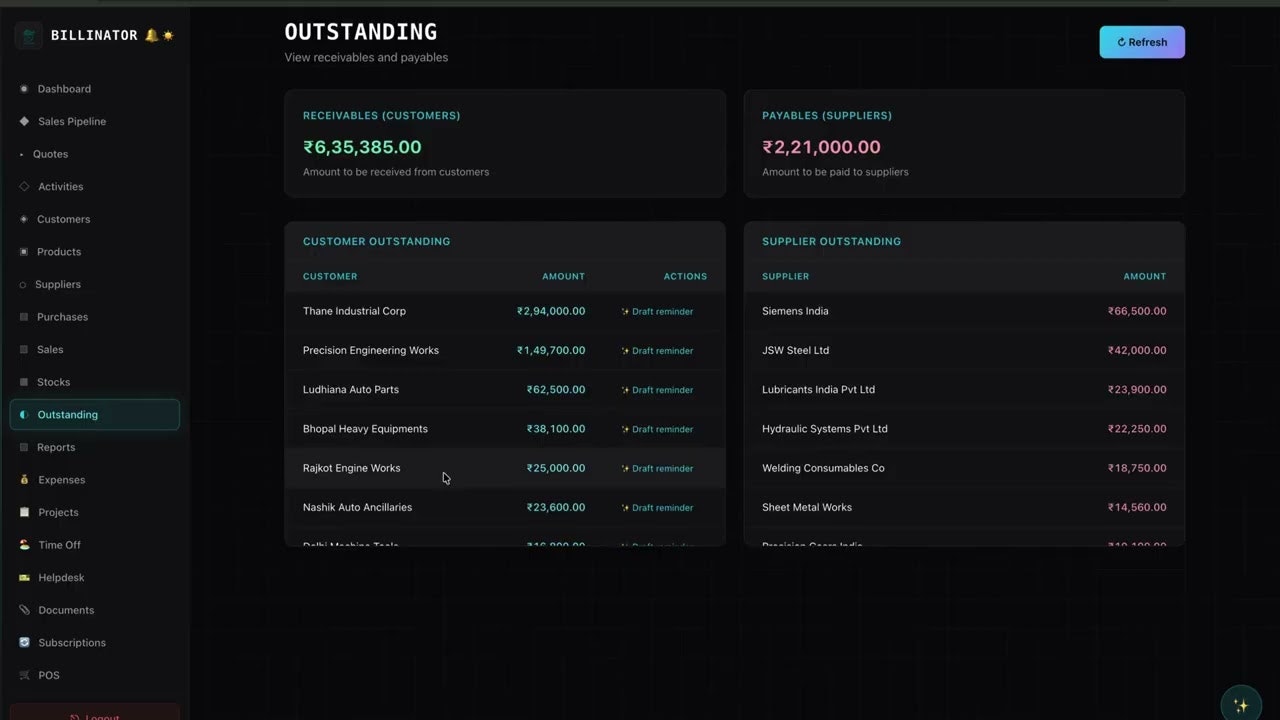
Task: Open Time Off using its icon
Action: pyautogui.click(x=22, y=544)
